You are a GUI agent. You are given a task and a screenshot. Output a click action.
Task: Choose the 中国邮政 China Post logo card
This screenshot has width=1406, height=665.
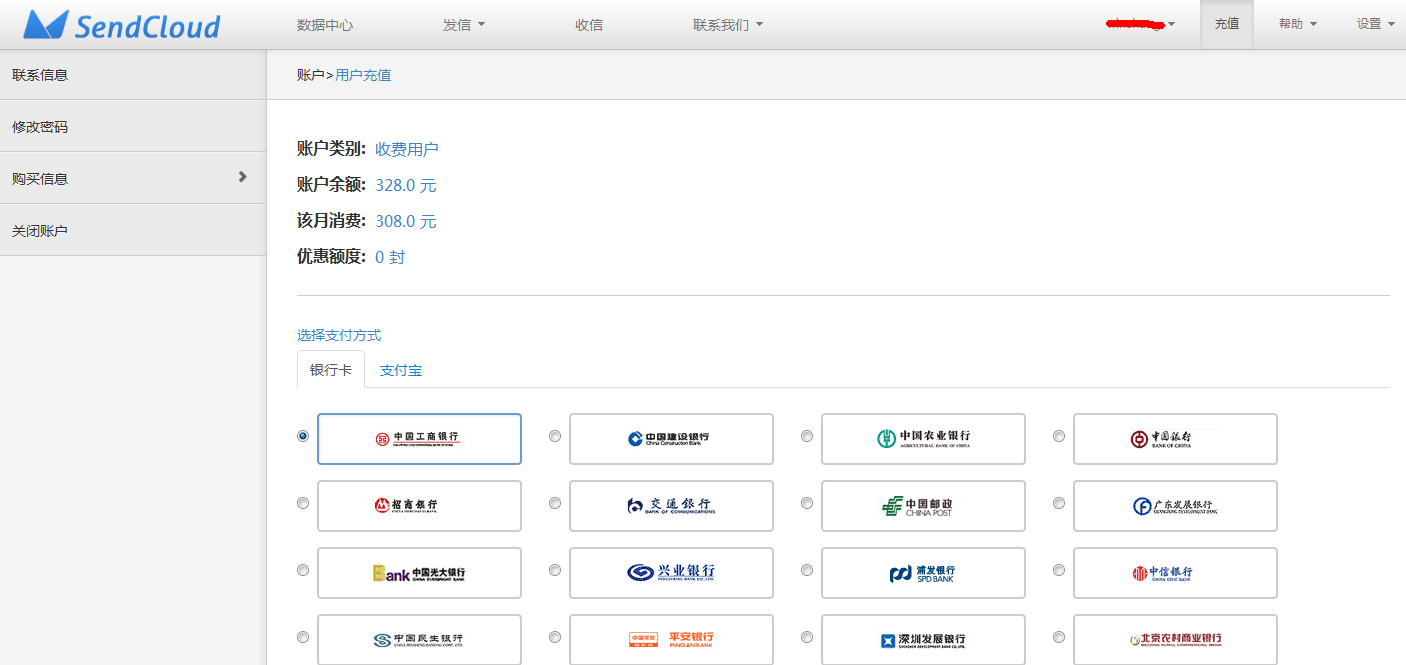coord(923,506)
